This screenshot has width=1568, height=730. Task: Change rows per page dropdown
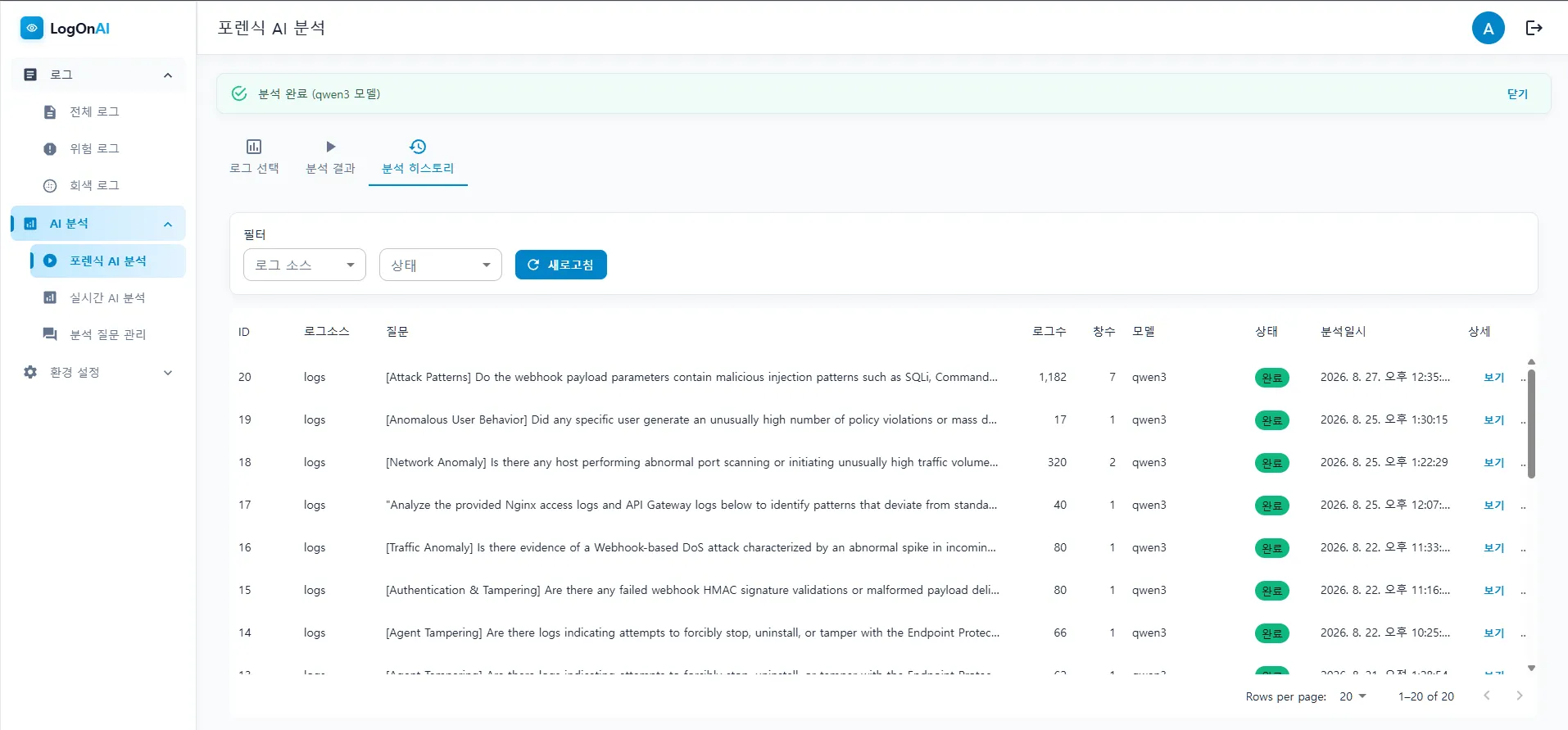pos(1353,696)
